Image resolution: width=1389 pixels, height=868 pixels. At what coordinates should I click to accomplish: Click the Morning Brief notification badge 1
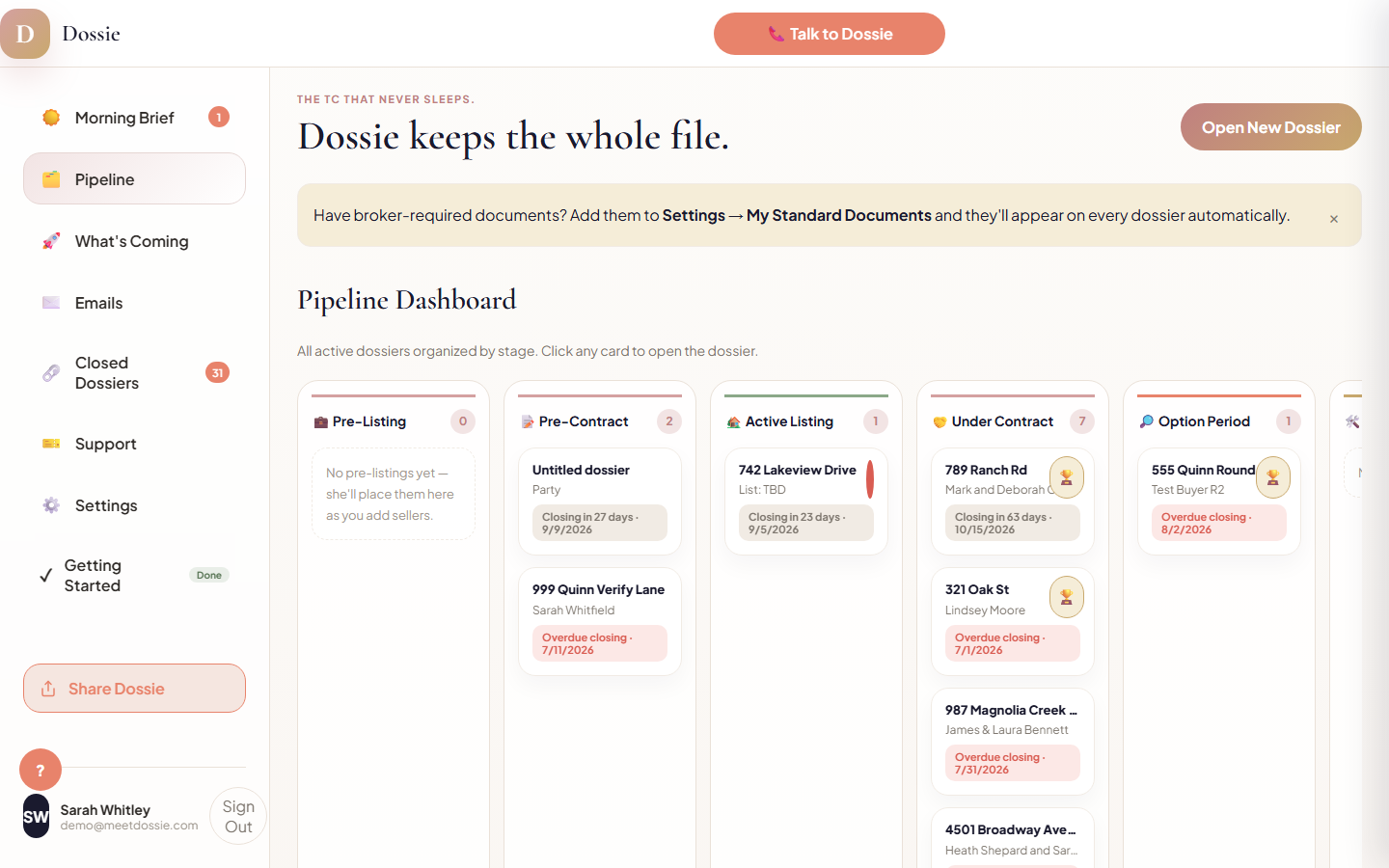click(x=219, y=117)
